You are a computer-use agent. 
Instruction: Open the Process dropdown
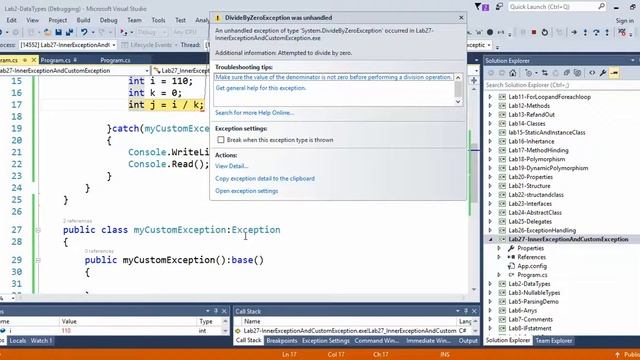(x=113, y=45)
